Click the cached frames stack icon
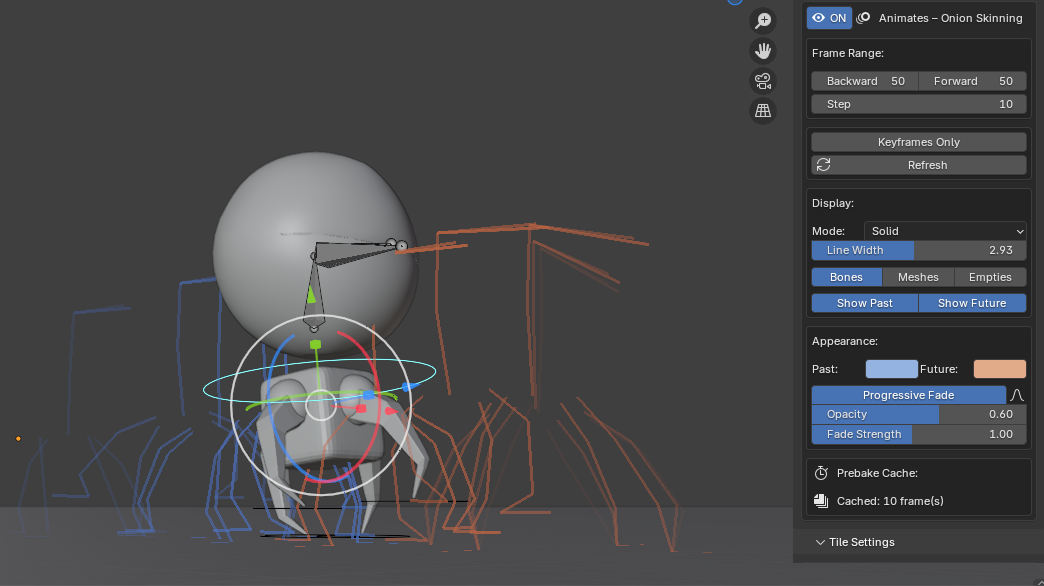 point(821,501)
